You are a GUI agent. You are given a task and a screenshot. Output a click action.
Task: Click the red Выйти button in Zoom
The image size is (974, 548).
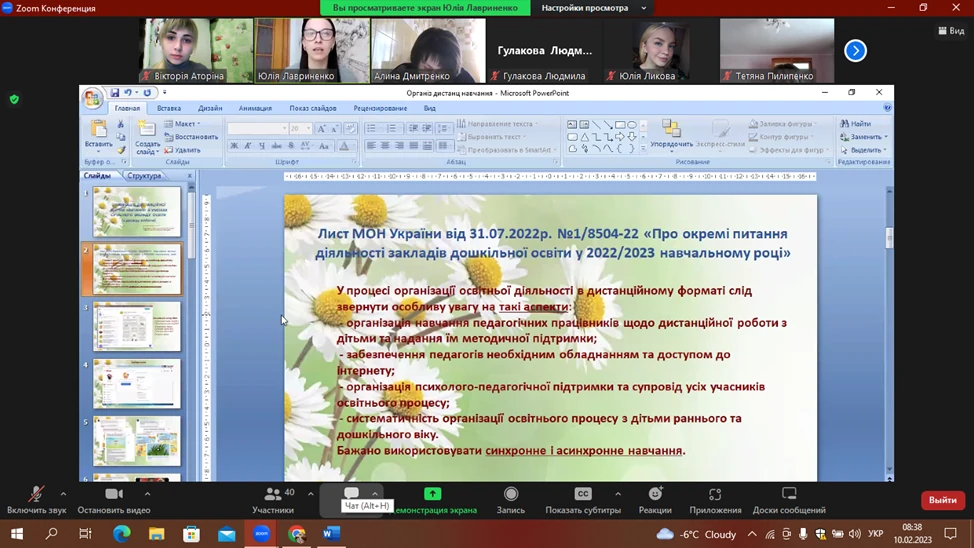942,500
